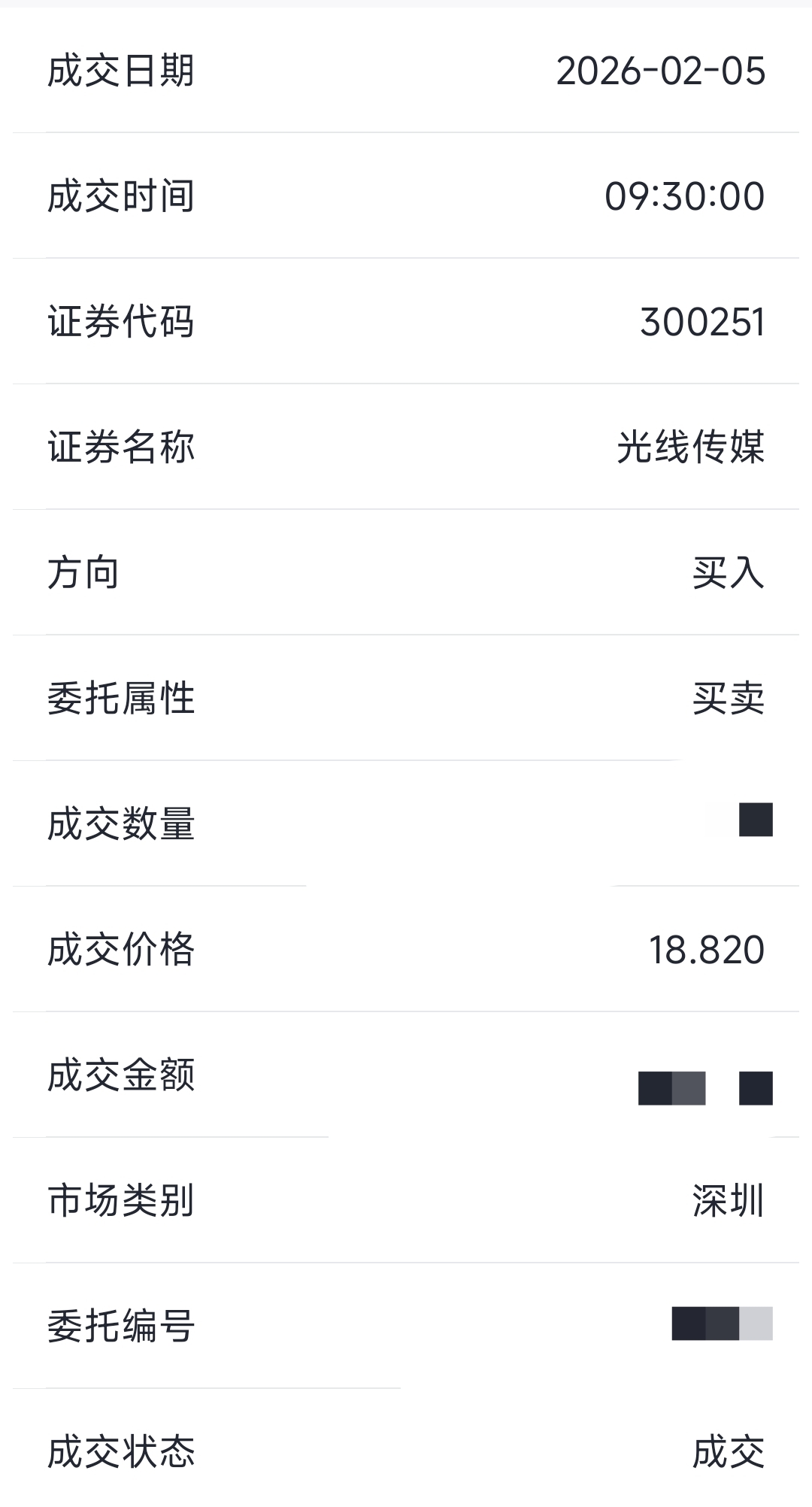Select the stock code 300251

702,323
